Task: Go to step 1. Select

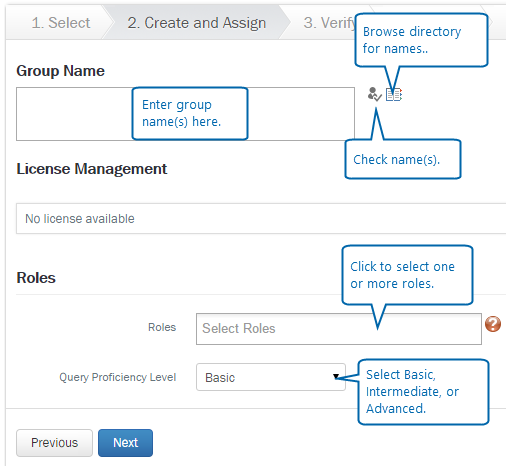Action: coord(61,23)
